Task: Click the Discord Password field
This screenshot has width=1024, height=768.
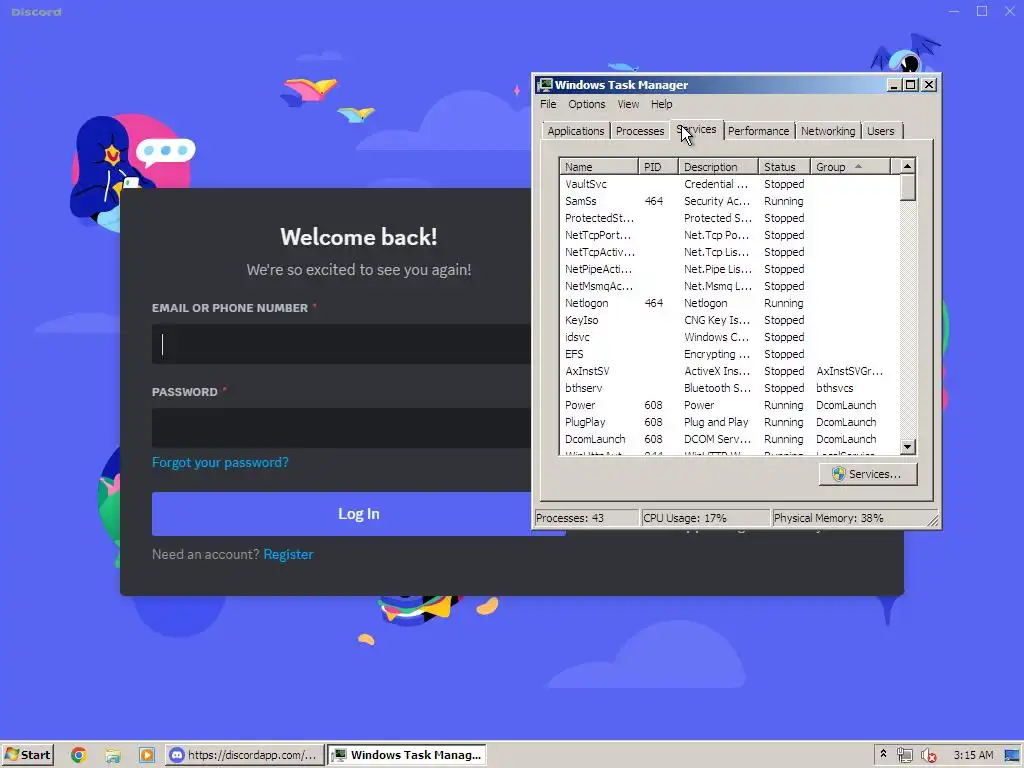Action: [342, 428]
